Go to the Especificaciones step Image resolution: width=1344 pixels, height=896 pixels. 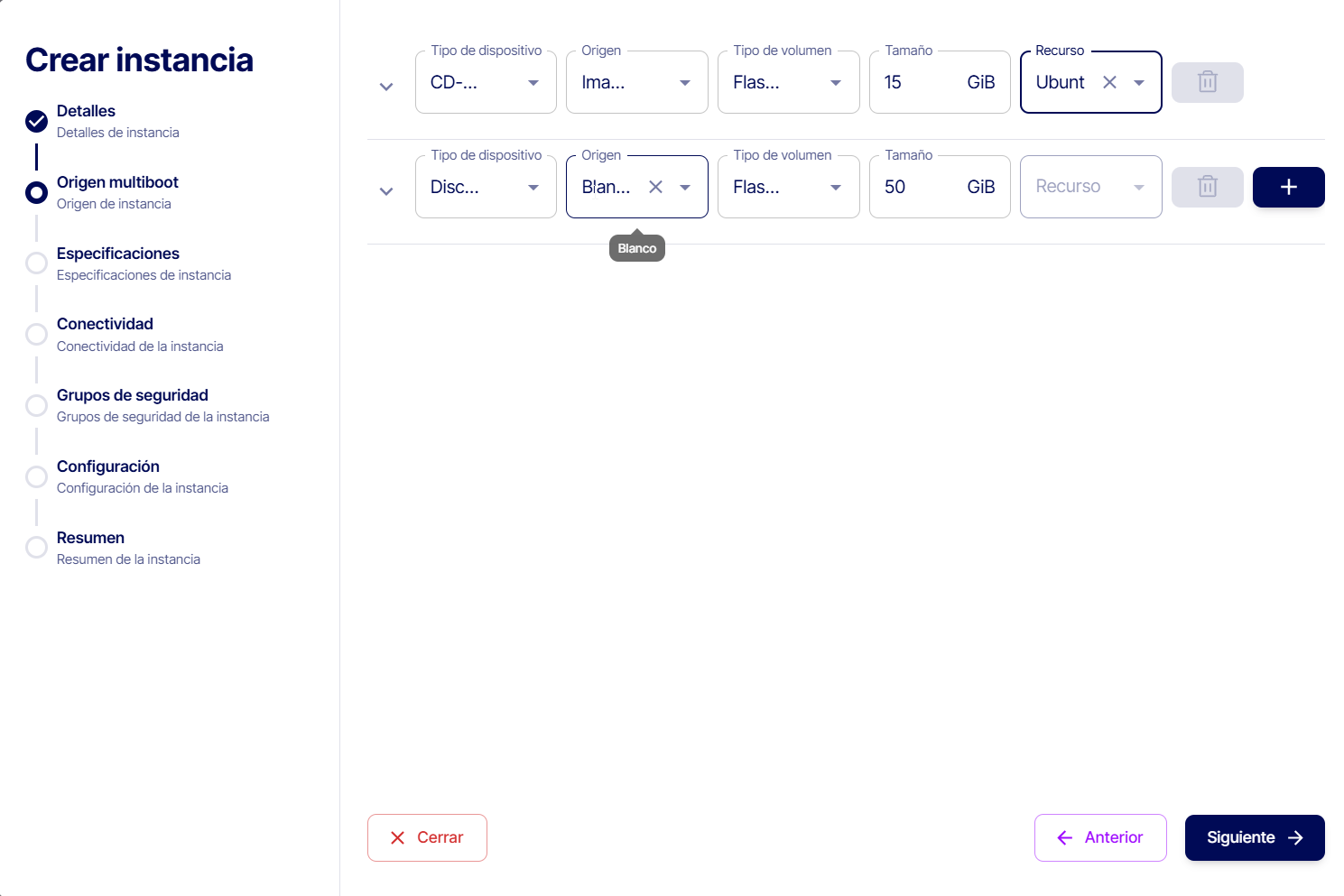point(117,254)
